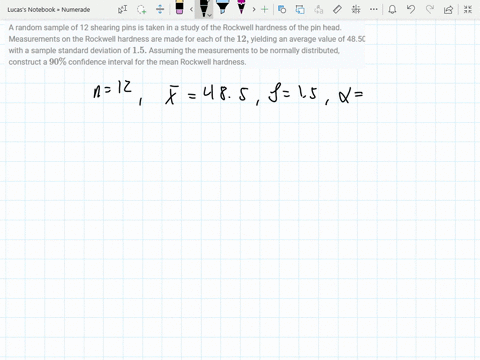Select the blue highlighter
Image resolution: width=480 pixels, height=360 pixels.
(x=222, y=7)
